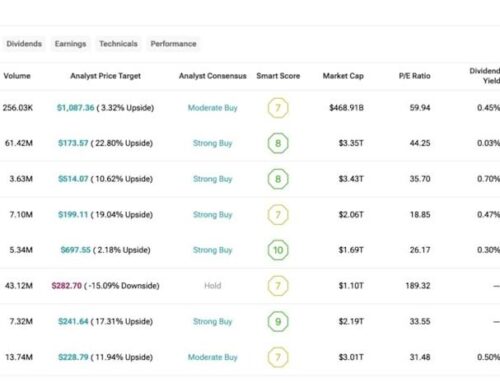Select the $3.43T market cap cell

pos(351,179)
